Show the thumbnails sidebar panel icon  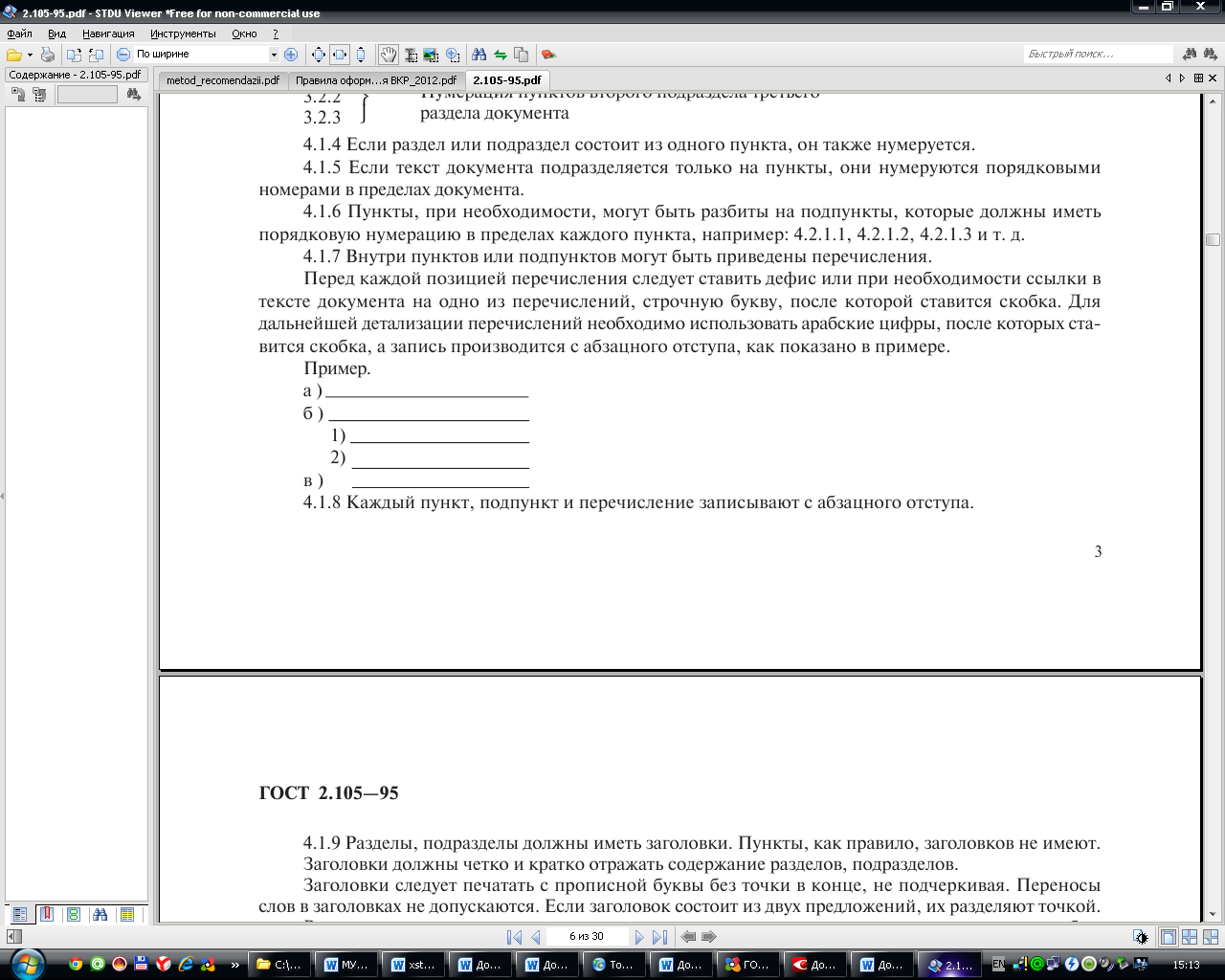[x=73, y=915]
